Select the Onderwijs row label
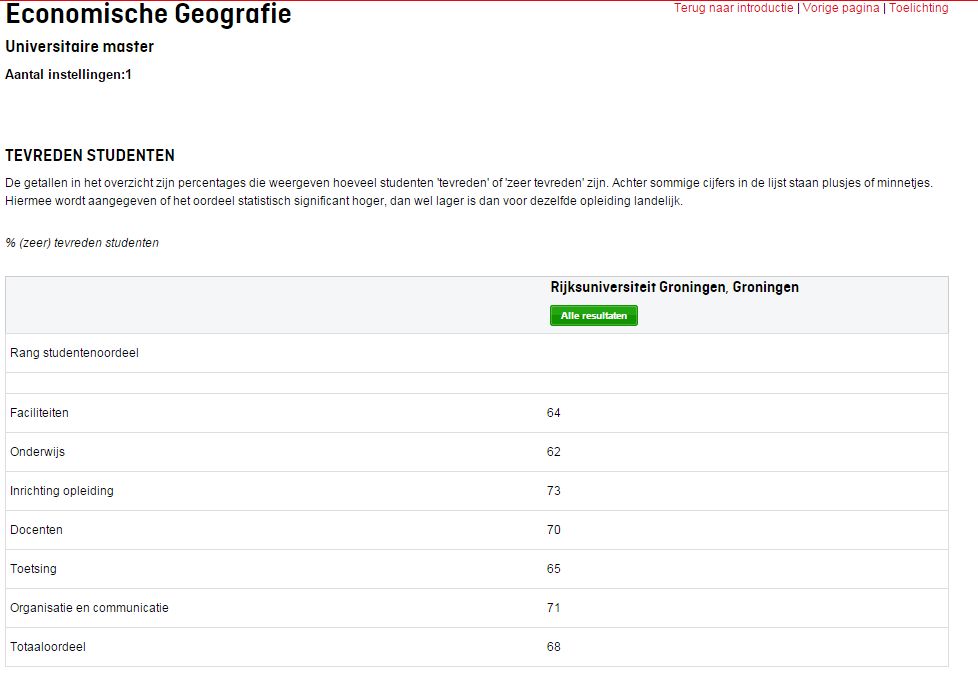This screenshot has width=978, height=697. (x=37, y=452)
